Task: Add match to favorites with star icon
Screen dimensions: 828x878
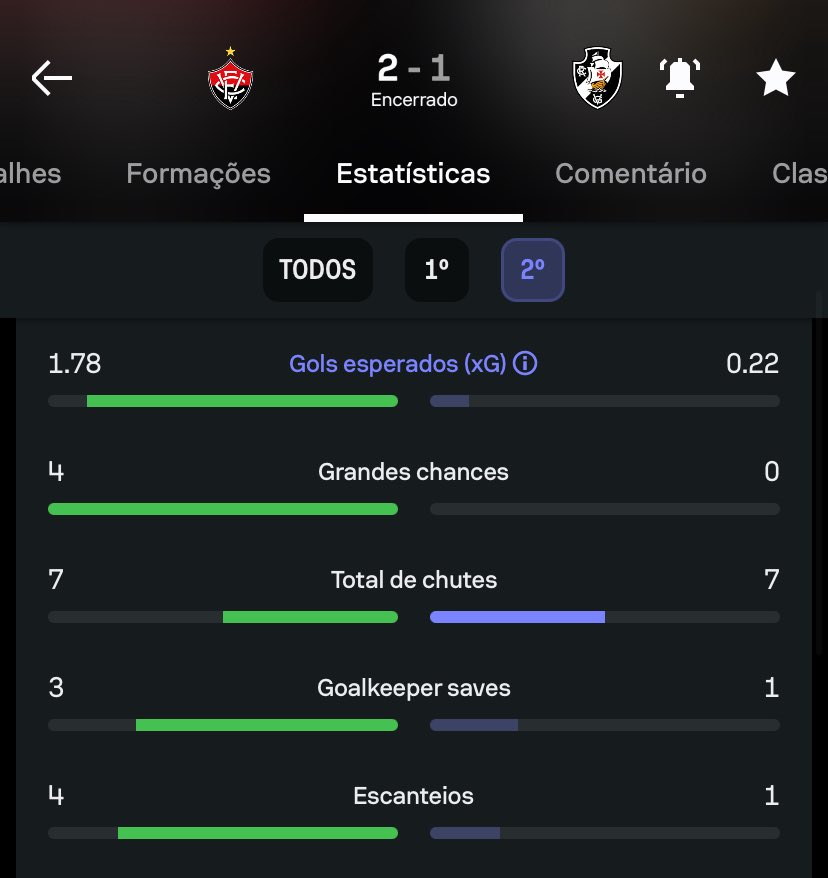Action: [775, 78]
